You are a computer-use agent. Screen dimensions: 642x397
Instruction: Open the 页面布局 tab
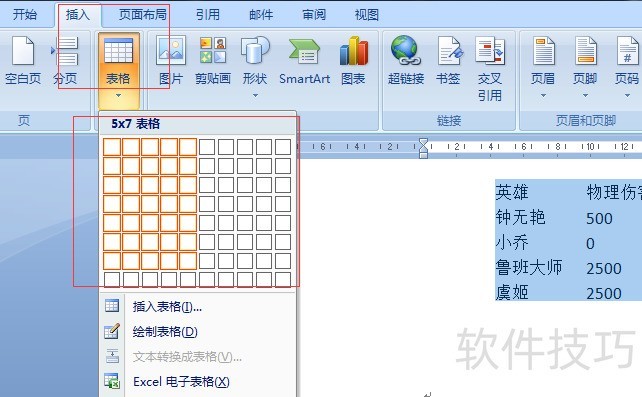(142, 15)
